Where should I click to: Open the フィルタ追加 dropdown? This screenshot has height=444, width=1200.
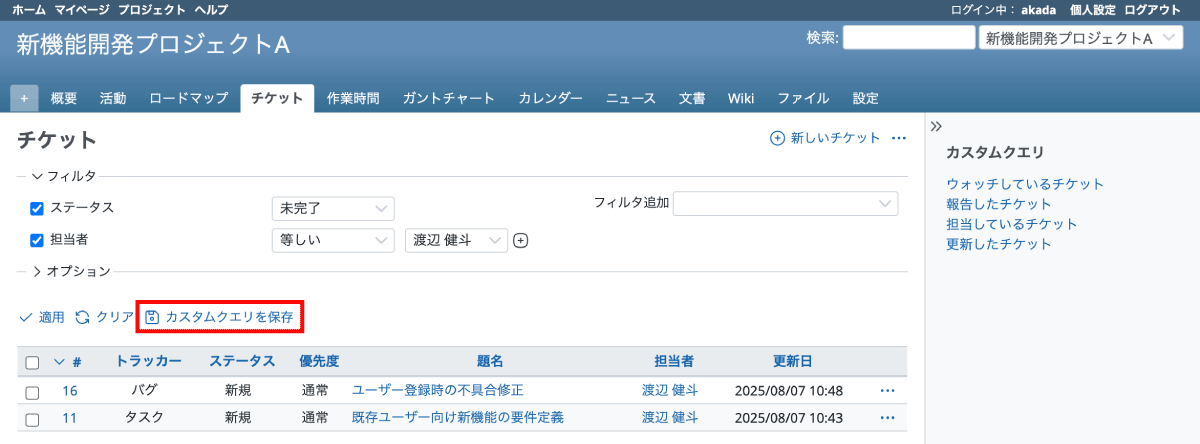[x=785, y=203]
